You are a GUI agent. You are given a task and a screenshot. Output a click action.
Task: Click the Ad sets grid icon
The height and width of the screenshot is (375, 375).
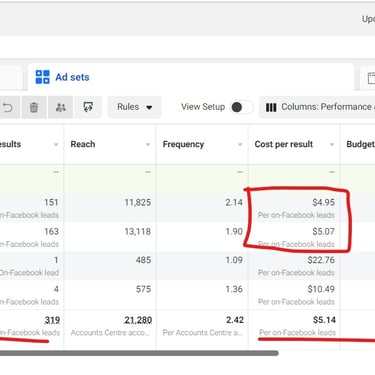(x=42, y=77)
